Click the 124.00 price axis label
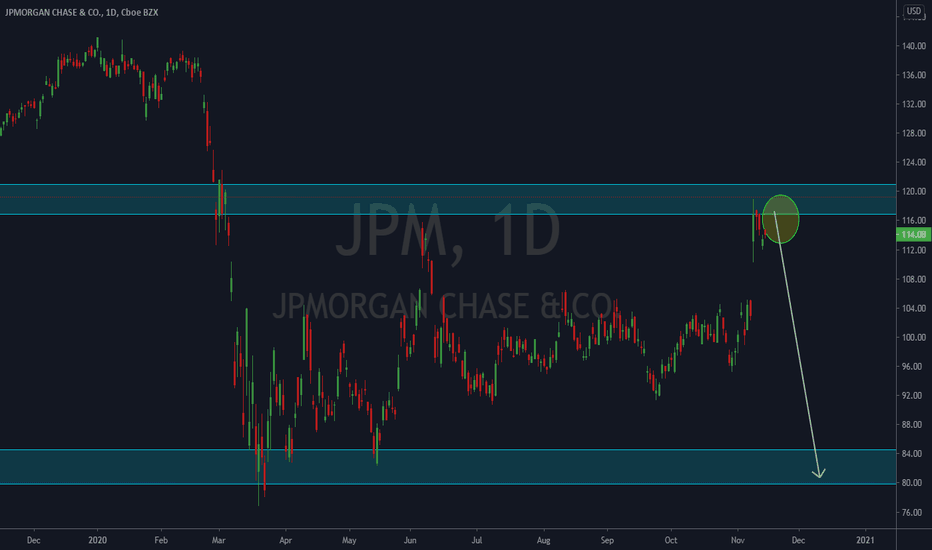Image resolution: width=932 pixels, height=550 pixels. pos(914,162)
